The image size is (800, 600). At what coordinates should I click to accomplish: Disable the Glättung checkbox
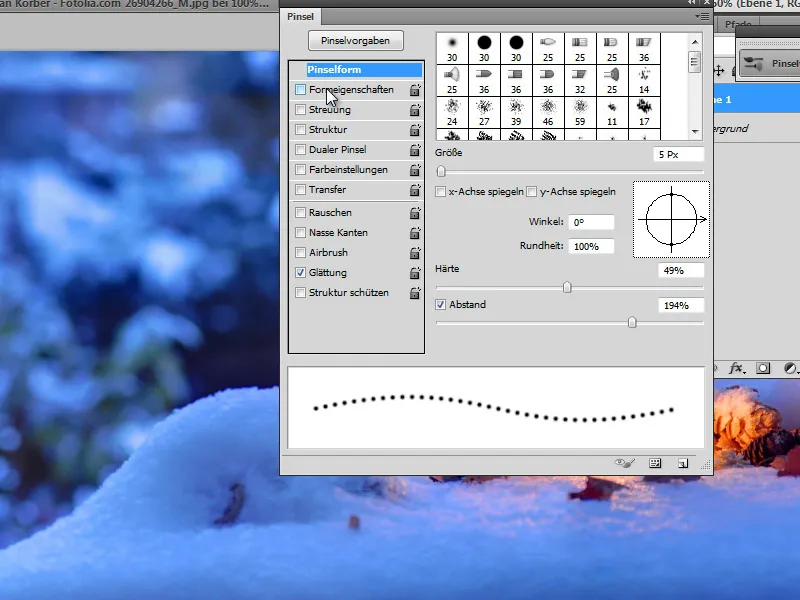coord(301,272)
